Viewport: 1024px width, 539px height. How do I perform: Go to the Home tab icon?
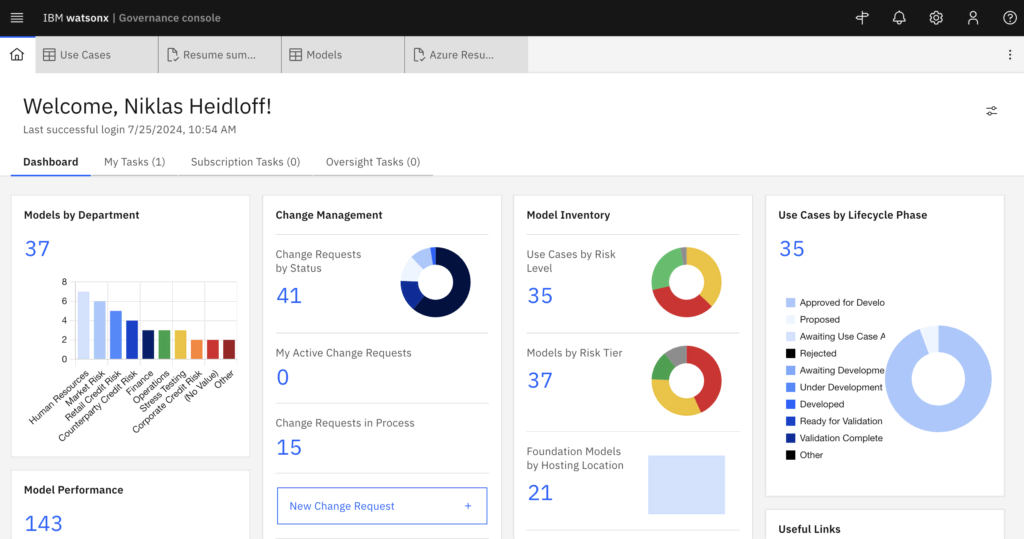(17, 55)
